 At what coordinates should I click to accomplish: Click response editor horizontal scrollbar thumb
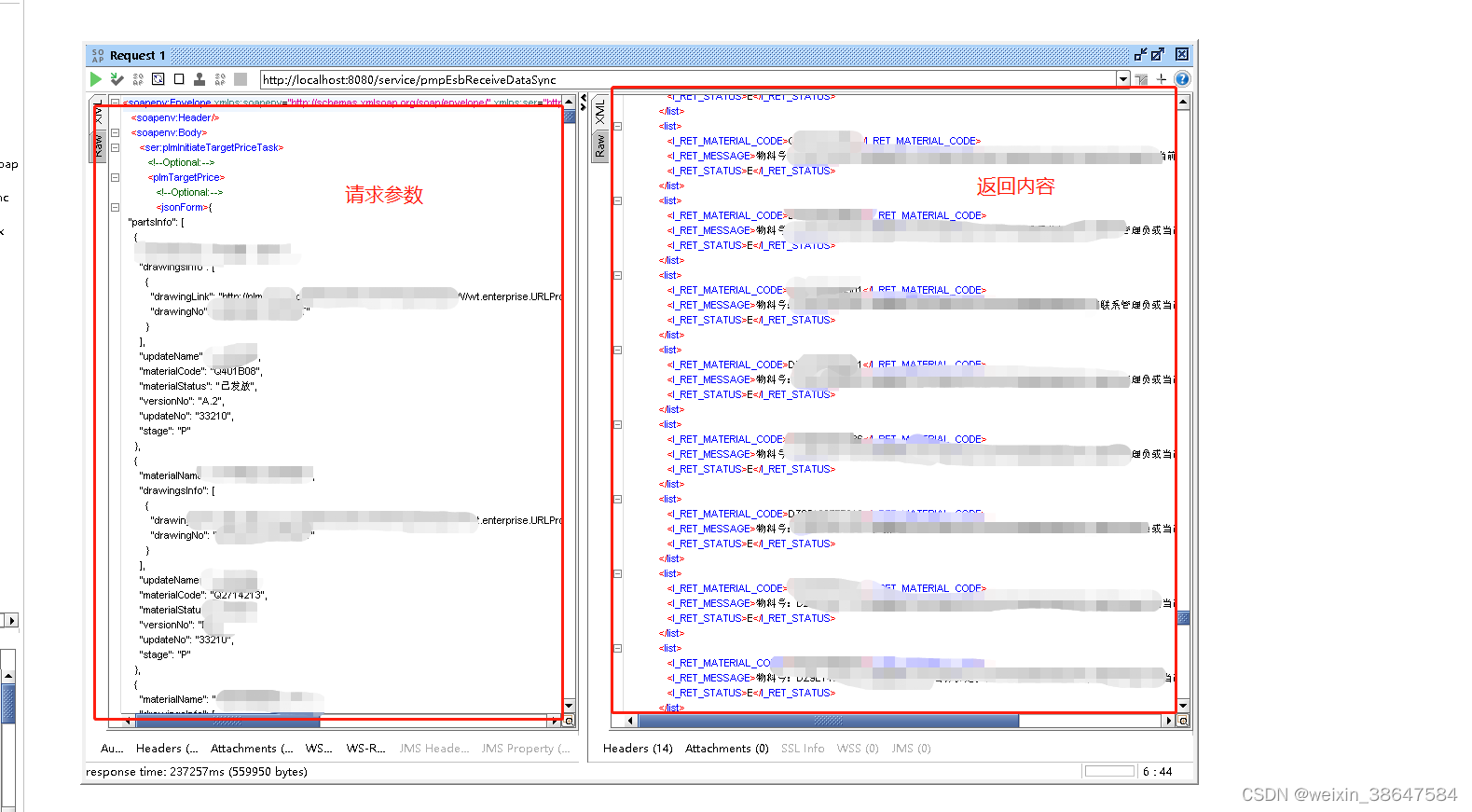[x=828, y=721]
